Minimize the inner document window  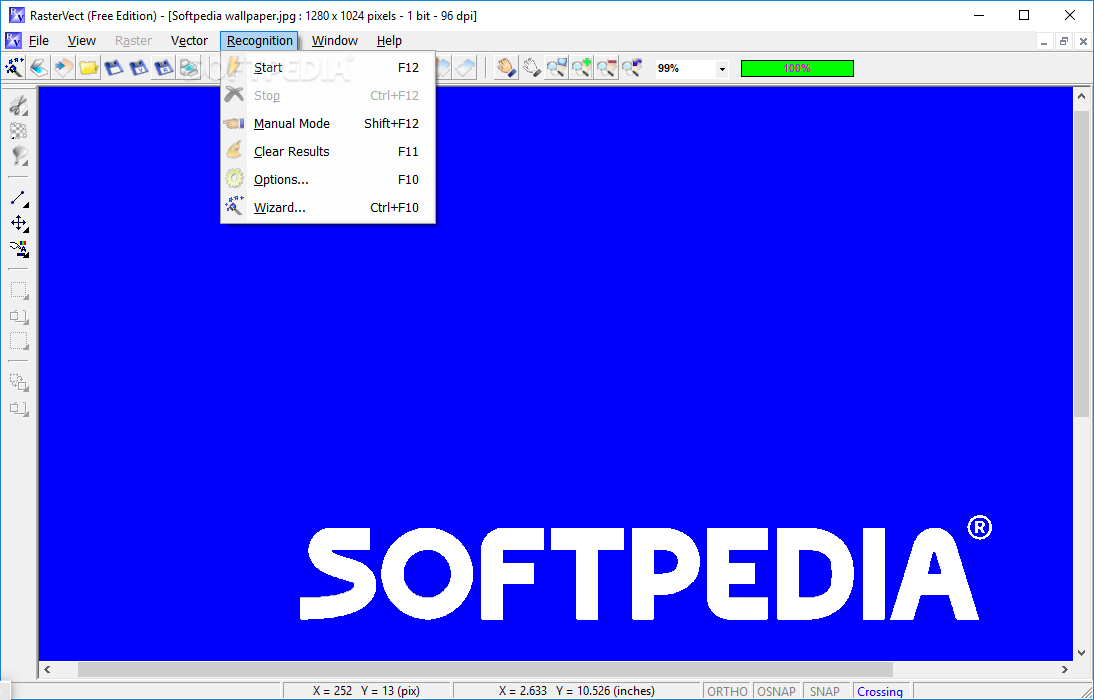(x=1044, y=41)
